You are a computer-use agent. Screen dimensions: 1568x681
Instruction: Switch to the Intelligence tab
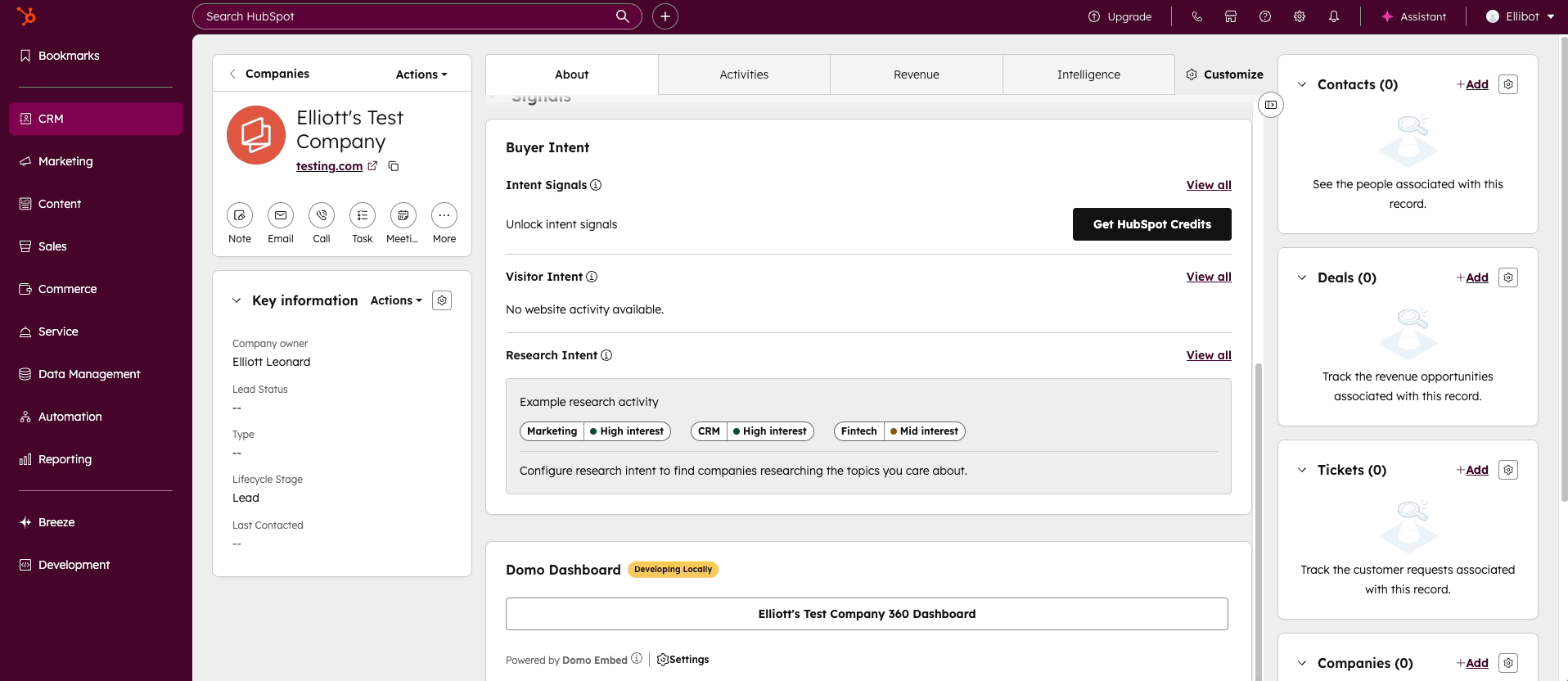[x=1088, y=74]
